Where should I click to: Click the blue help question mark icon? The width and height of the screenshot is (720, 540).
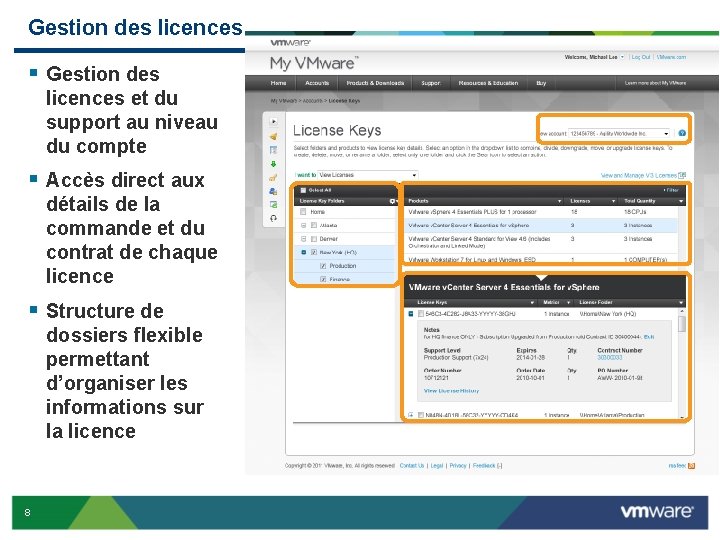[x=682, y=133]
